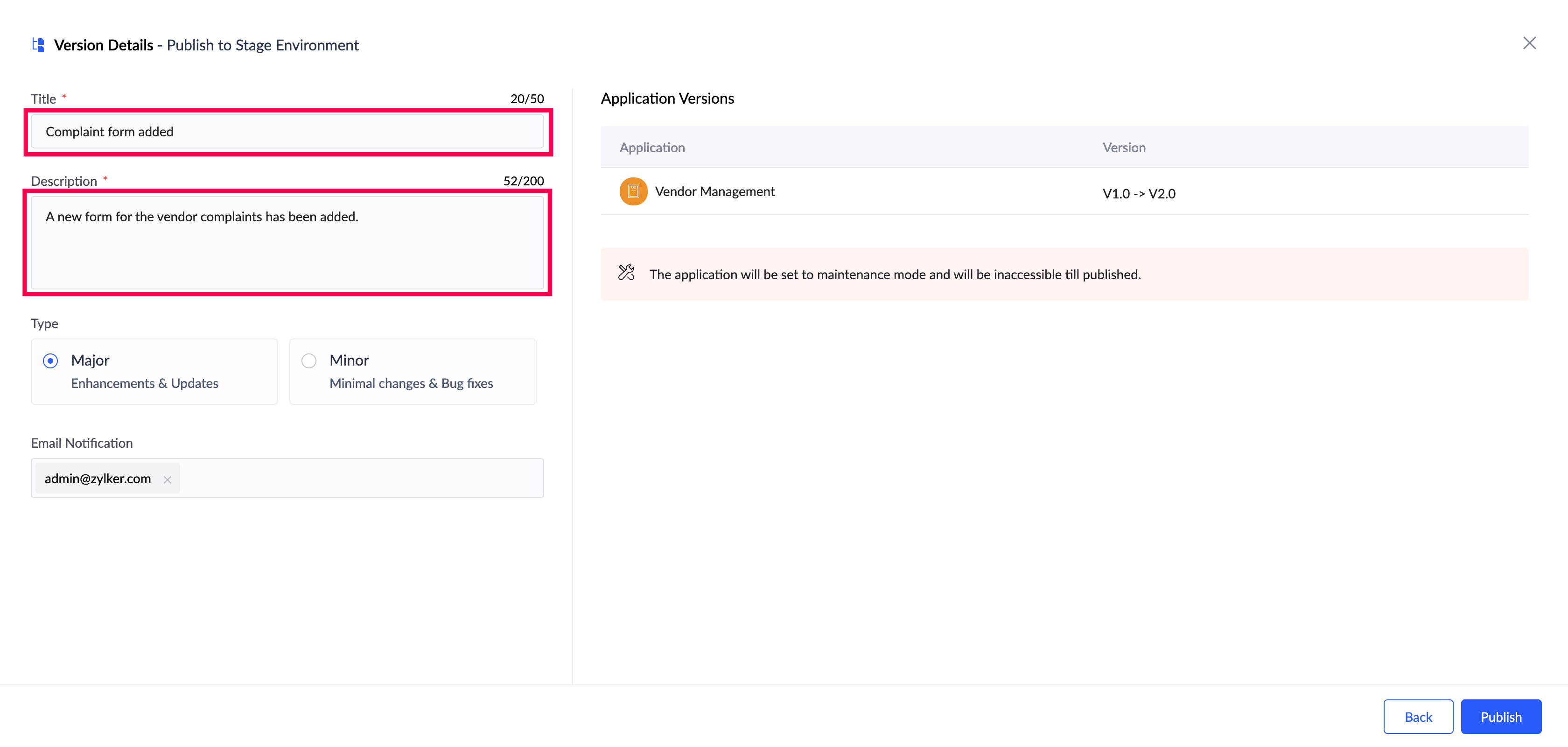
Task: Select the Minor version type radio
Action: pyautogui.click(x=309, y=360)
